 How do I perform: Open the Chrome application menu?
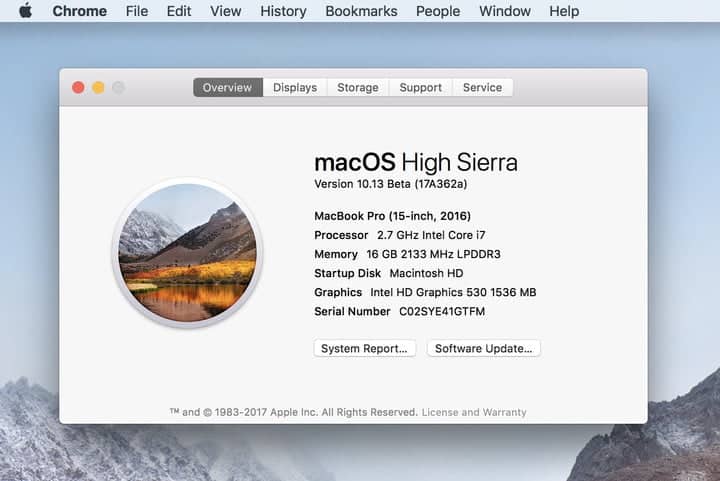79,11
